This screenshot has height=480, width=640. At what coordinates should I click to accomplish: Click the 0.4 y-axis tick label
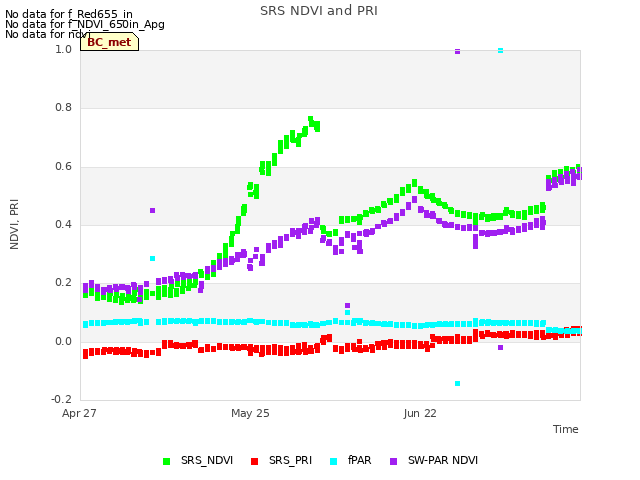tap(63, 224)
